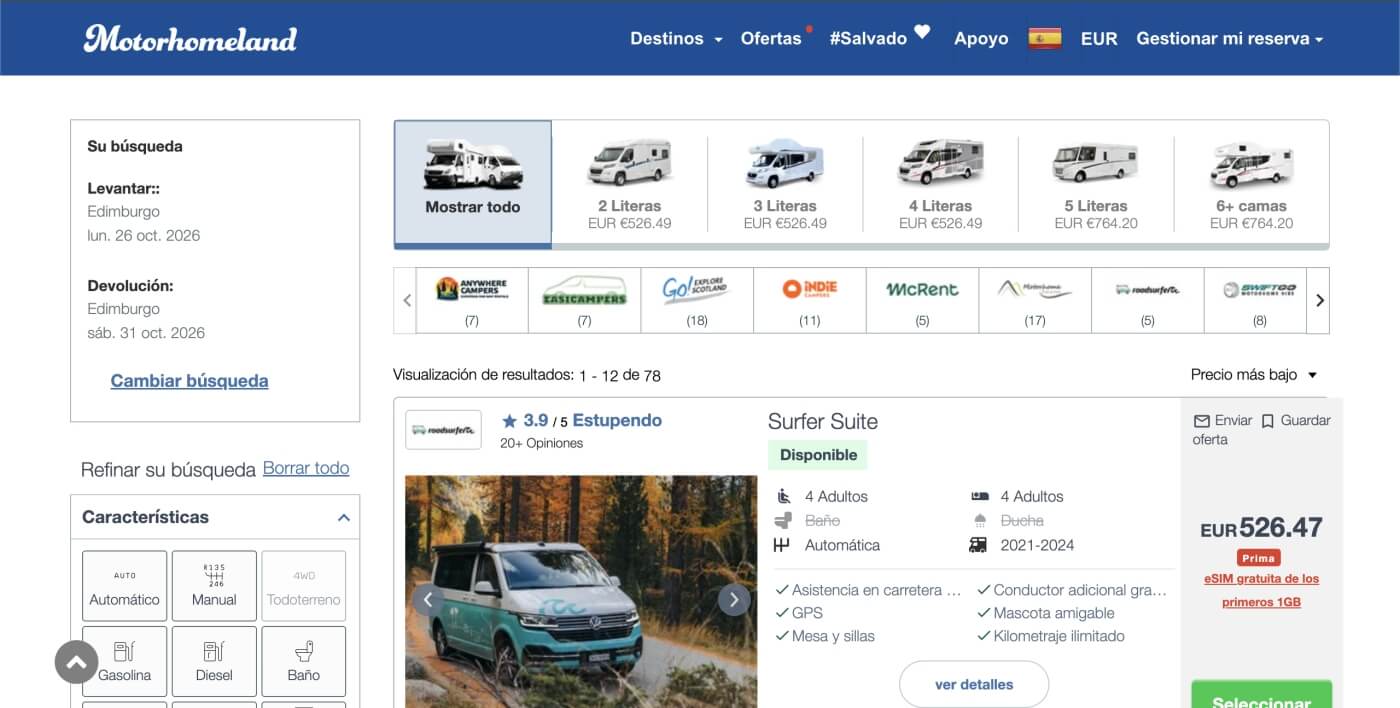This screenshot has height=708, width=1400.
Task: Toggle the Automático transmission filter
Action: pos(124,586)
